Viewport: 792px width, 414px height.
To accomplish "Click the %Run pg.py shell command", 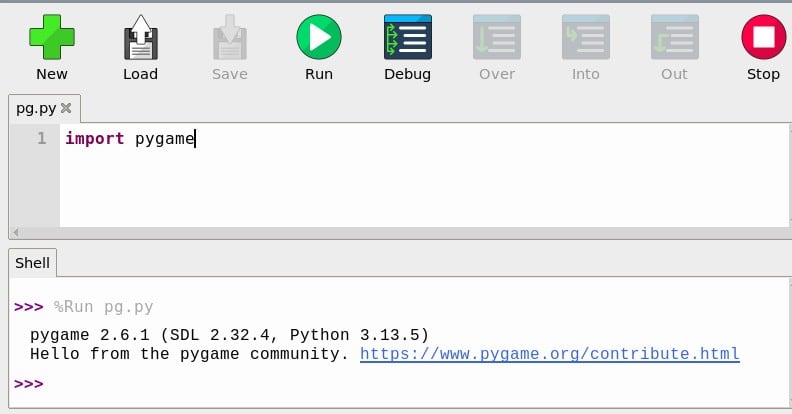I will click(x=104, y=307).
